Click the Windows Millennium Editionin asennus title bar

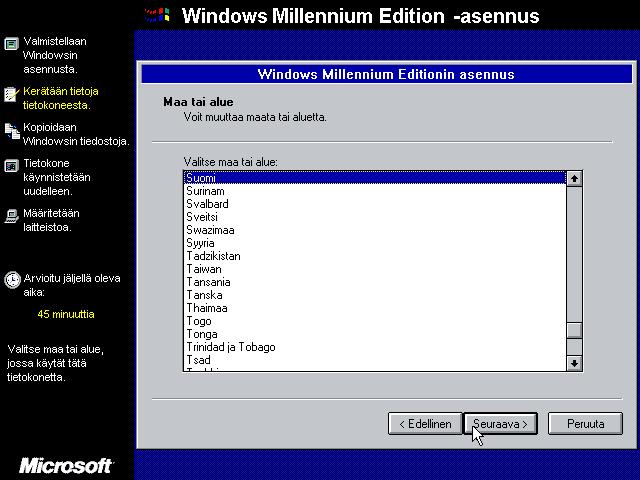point(386,74)
